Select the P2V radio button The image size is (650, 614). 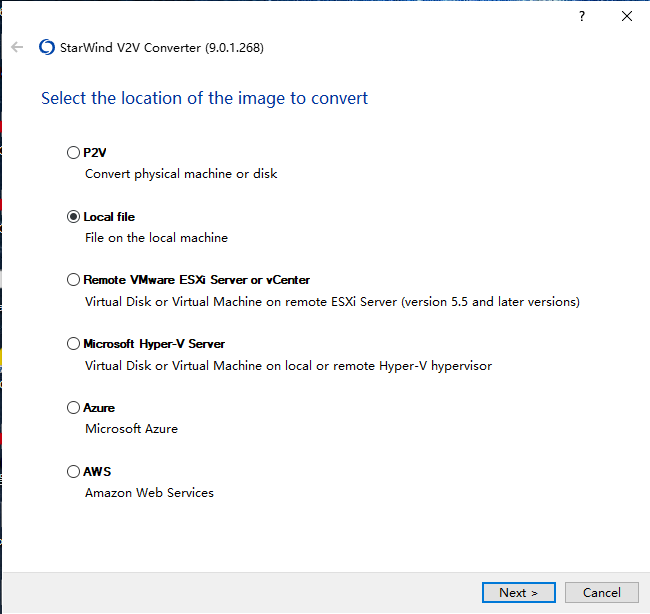[73, 153]
